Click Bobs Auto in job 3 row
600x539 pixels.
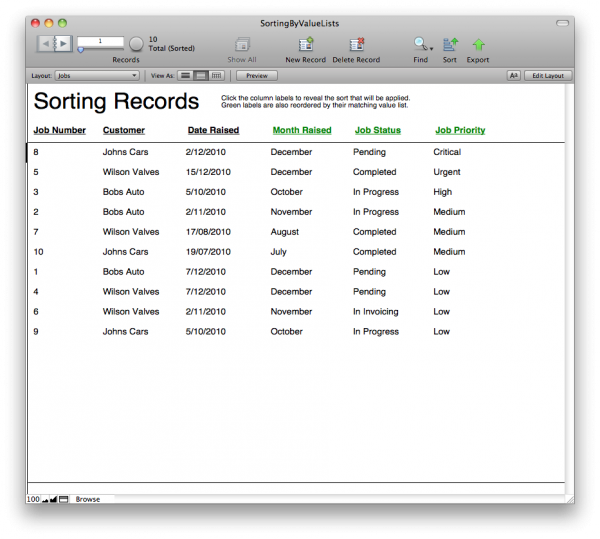pos(123,192)
